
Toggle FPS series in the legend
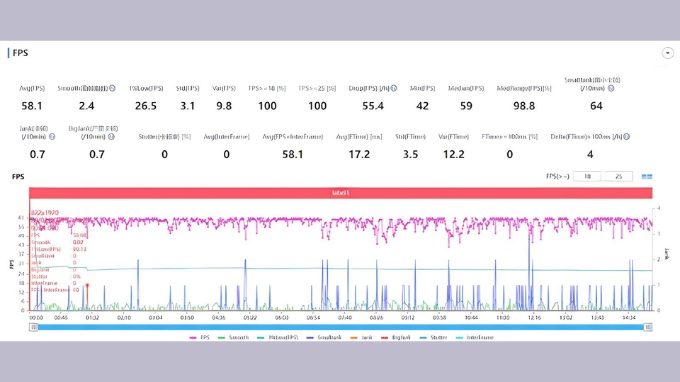[x=199, y=337]
